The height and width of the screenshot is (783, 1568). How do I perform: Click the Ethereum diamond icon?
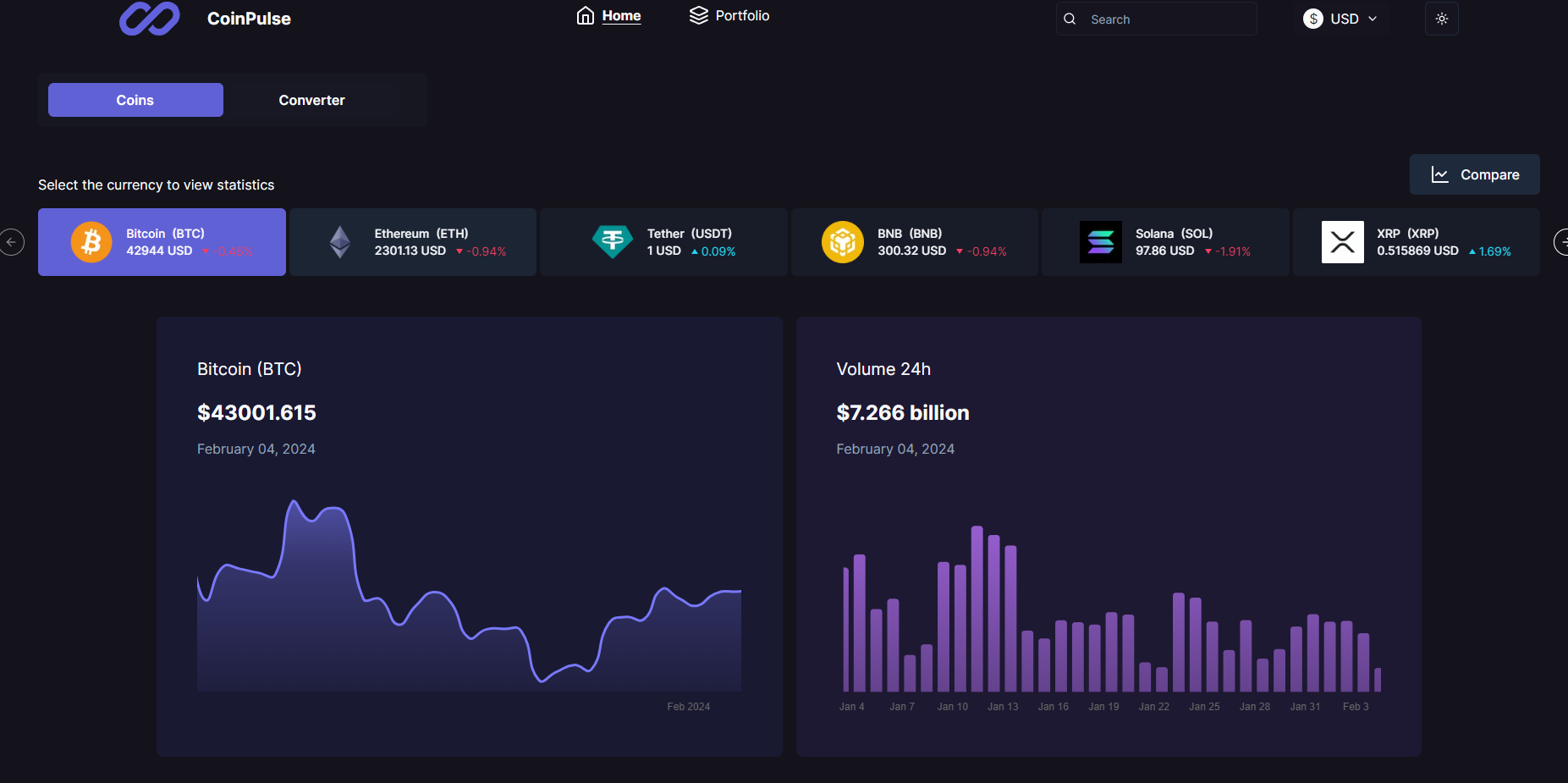coord(339,241)
